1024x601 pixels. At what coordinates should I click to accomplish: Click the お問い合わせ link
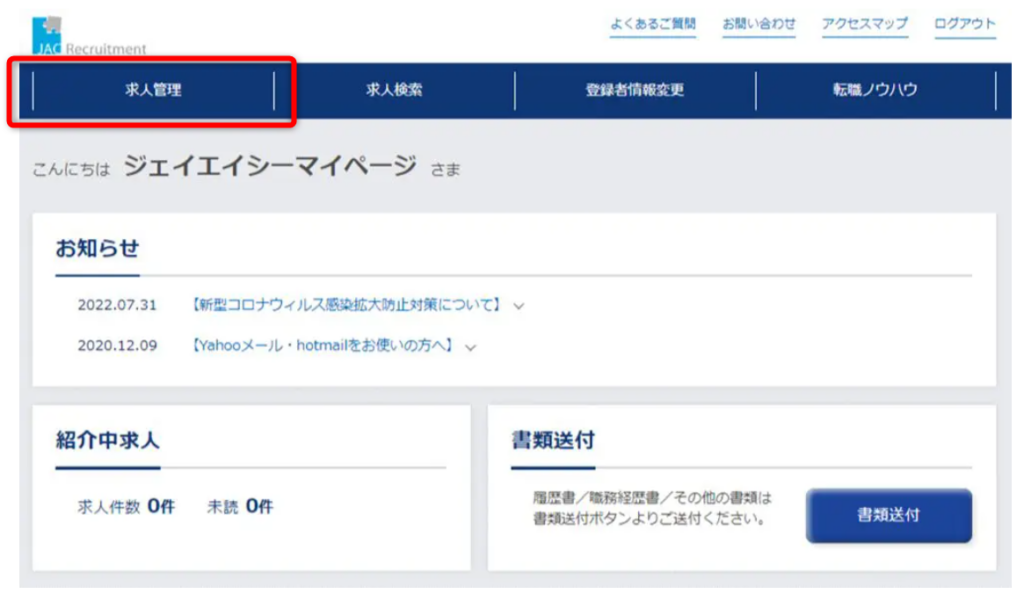[759, 26]
